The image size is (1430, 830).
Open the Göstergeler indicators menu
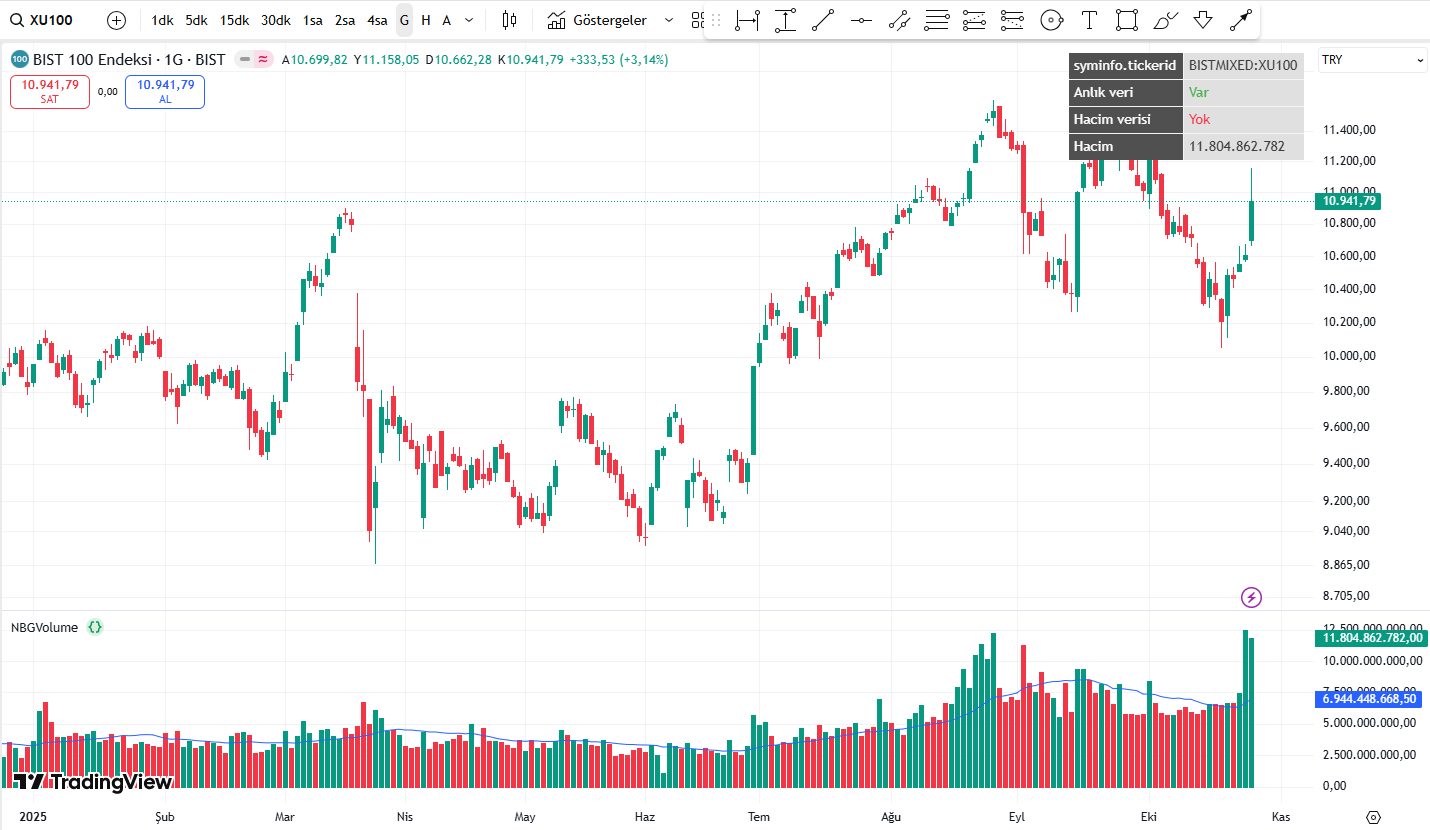click(598, 20)
